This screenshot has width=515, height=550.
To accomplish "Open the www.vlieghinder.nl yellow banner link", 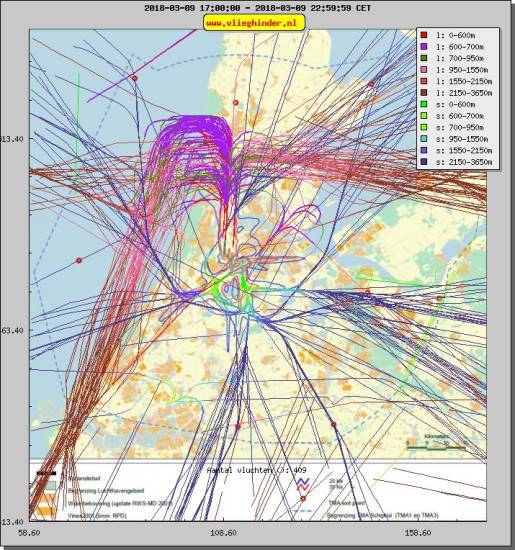I will pyautogui.click(x=254, y=23).
